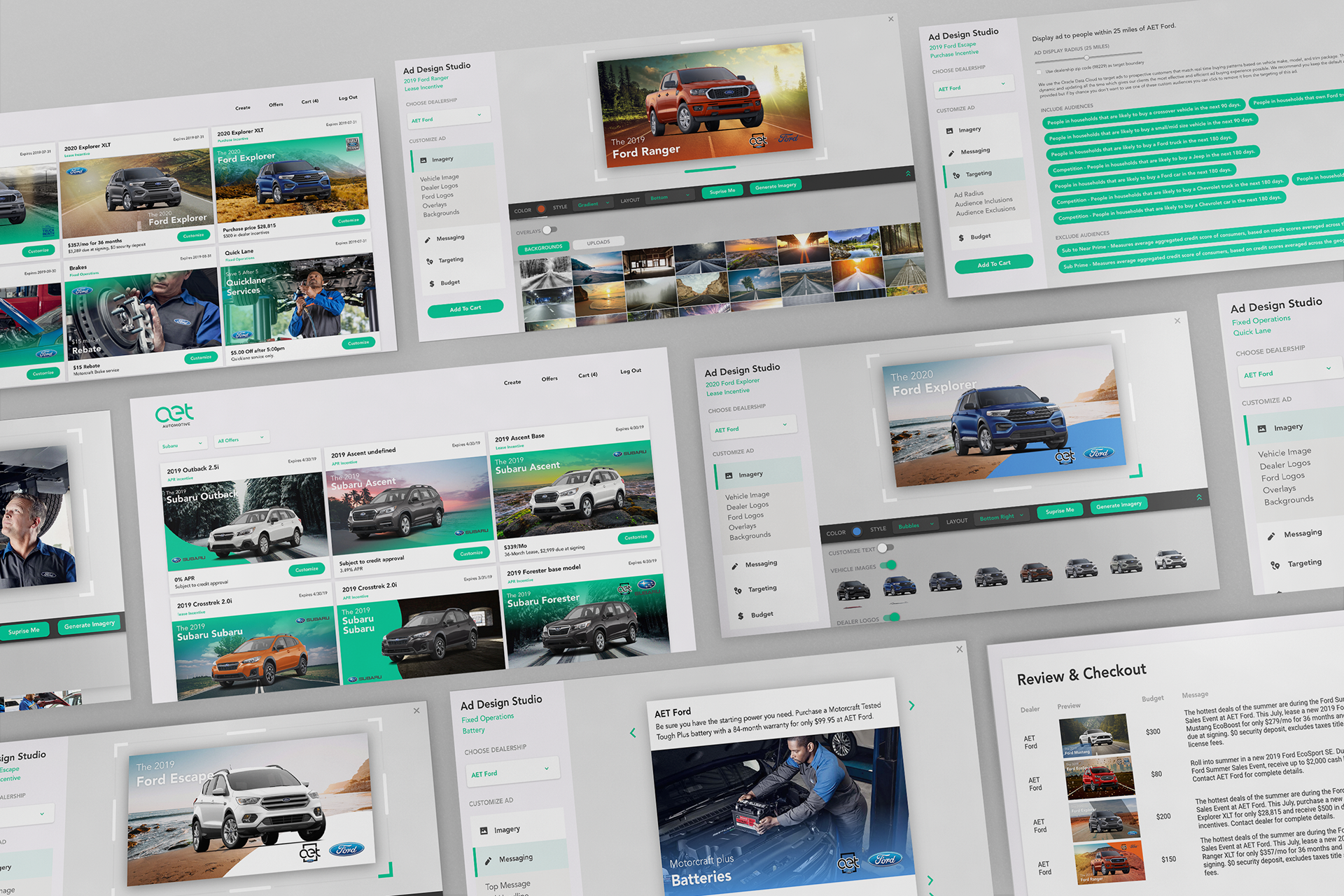Toggle Vehicle Images switch in Explorer studio
Image resolution: width=1344 pixels, height=896 pixels.
point(888,565)
